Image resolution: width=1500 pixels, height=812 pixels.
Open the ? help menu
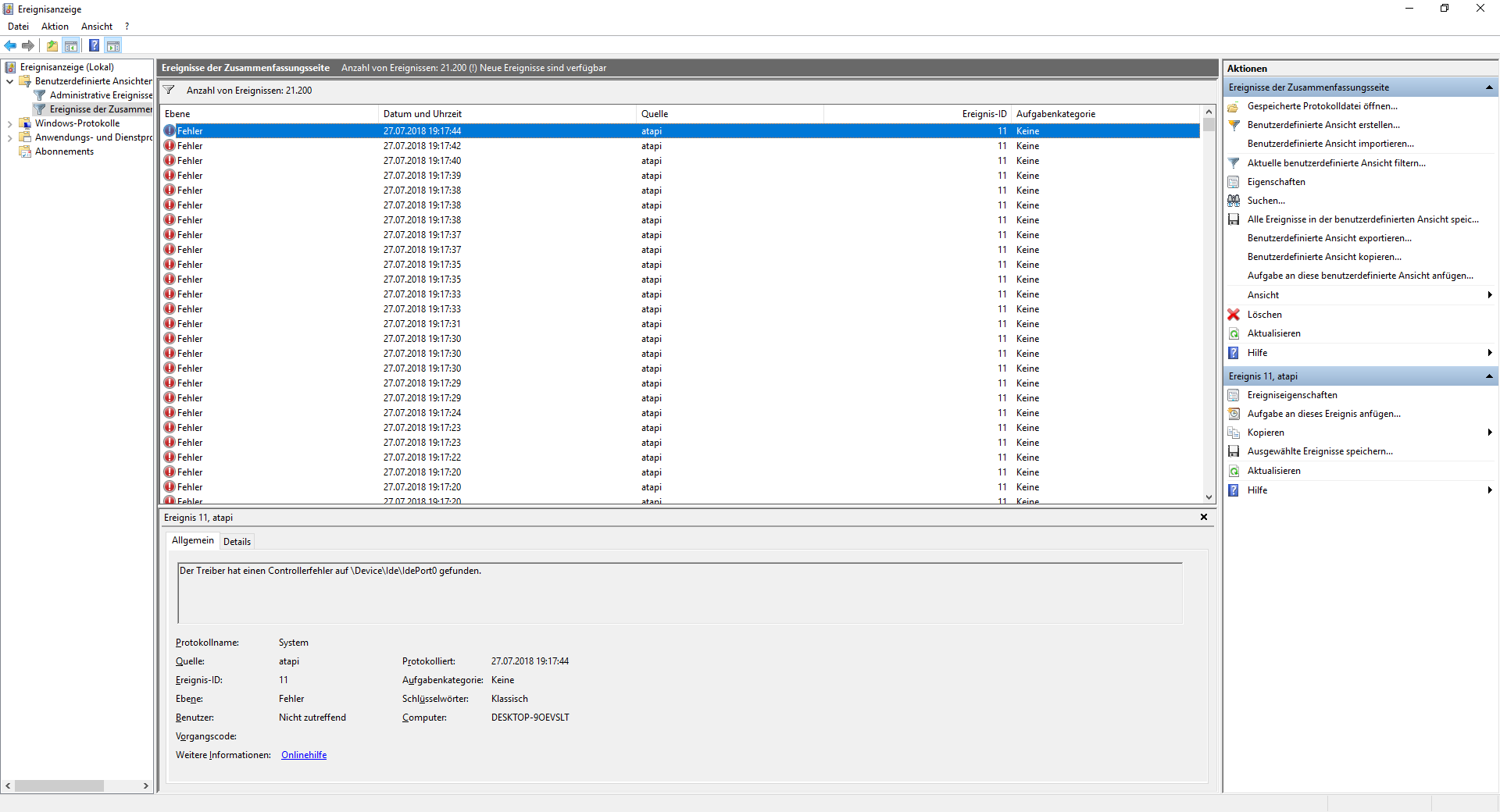(x=127, y=27)
